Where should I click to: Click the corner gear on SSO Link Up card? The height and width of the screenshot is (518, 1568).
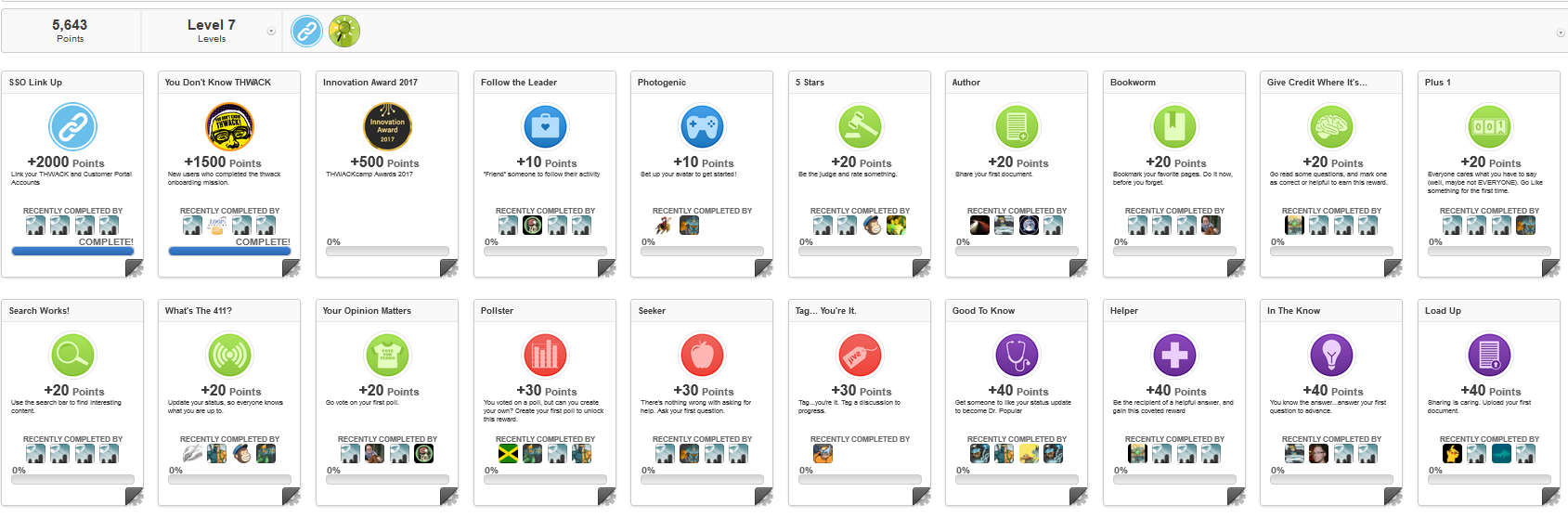pyautogui.click(x=135, y=268)
